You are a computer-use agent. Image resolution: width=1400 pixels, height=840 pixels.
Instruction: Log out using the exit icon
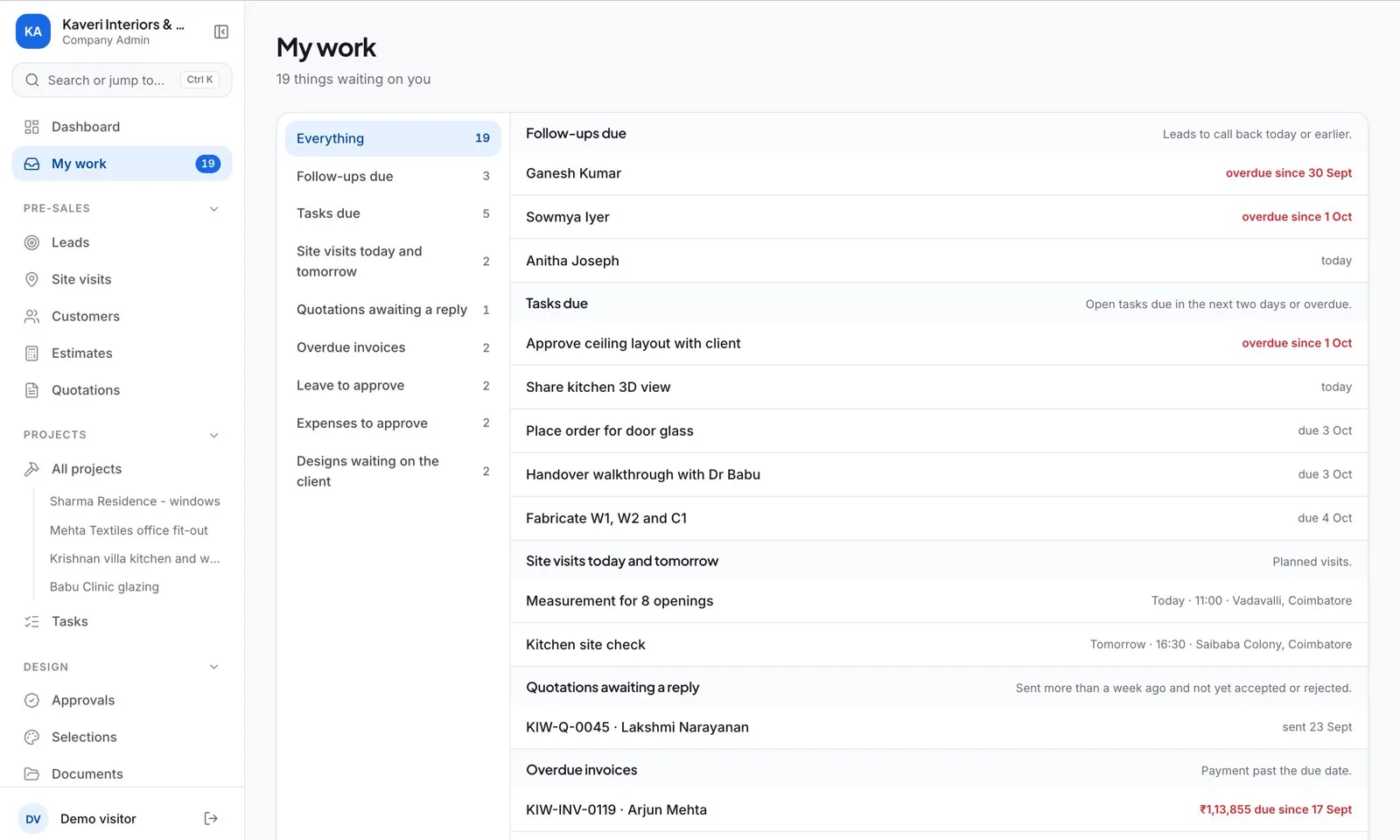tap(211, 819)
